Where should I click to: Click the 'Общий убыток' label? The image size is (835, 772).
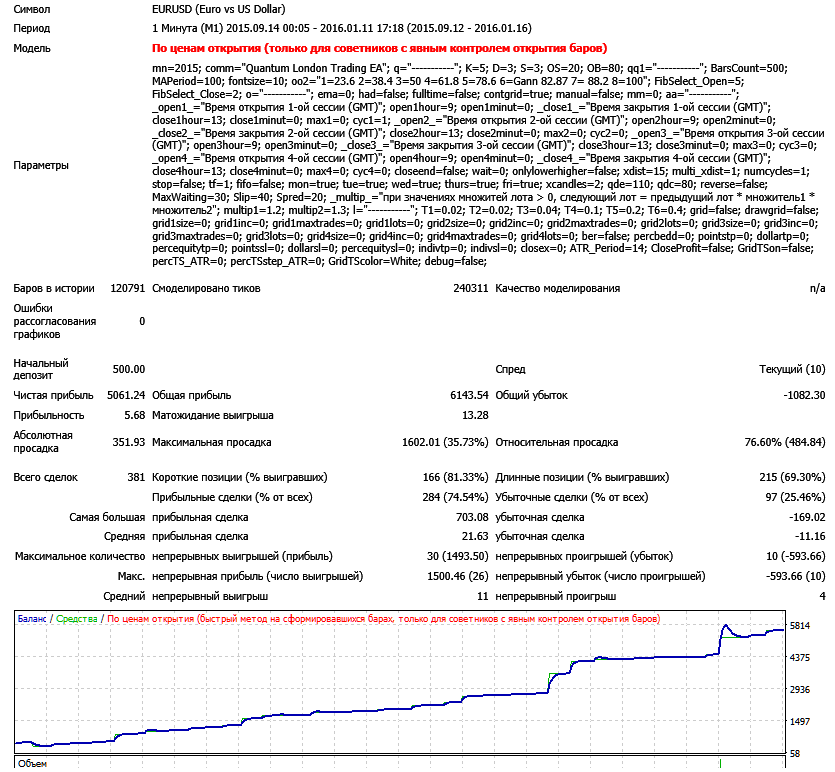pyautogui.click(x=531, y=396)
